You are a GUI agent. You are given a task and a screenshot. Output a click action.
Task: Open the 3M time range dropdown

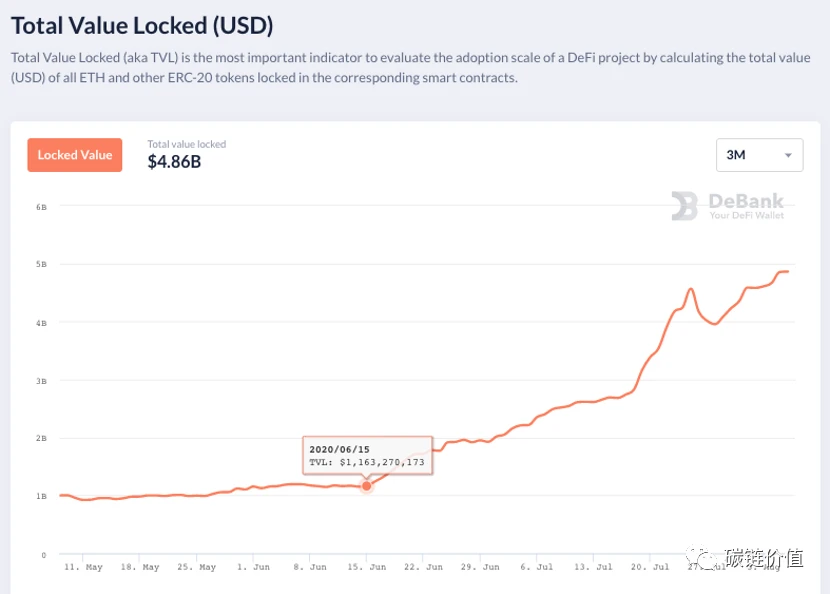pos(760,155)
